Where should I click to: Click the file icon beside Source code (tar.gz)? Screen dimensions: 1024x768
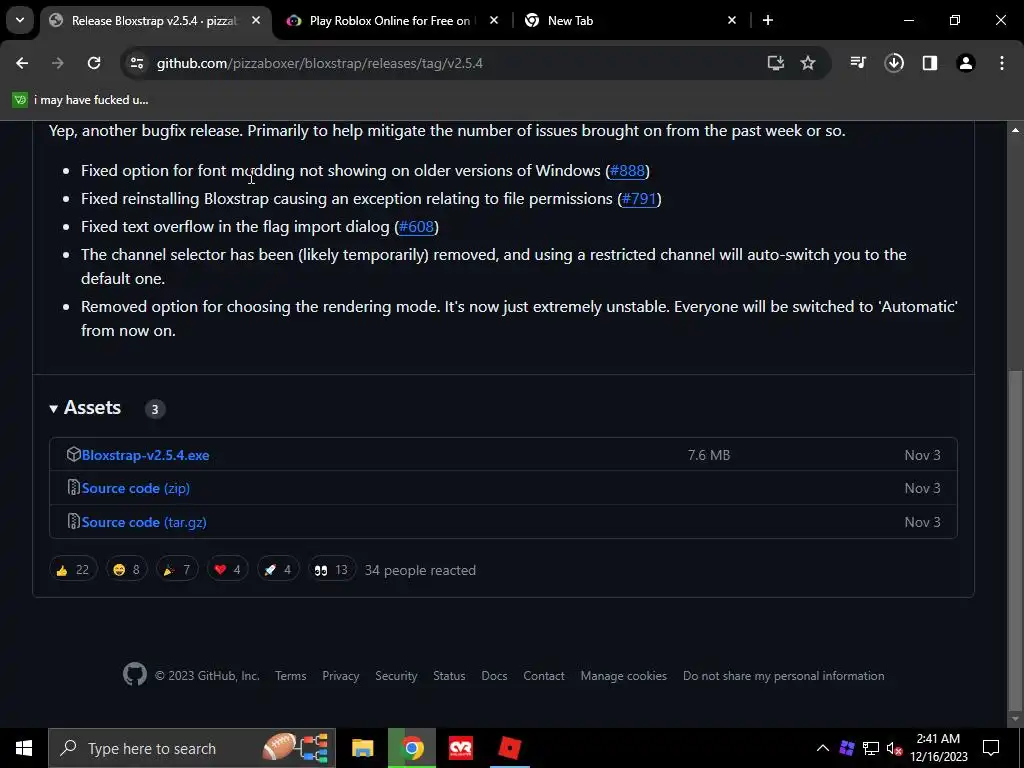tap(74, 522)
